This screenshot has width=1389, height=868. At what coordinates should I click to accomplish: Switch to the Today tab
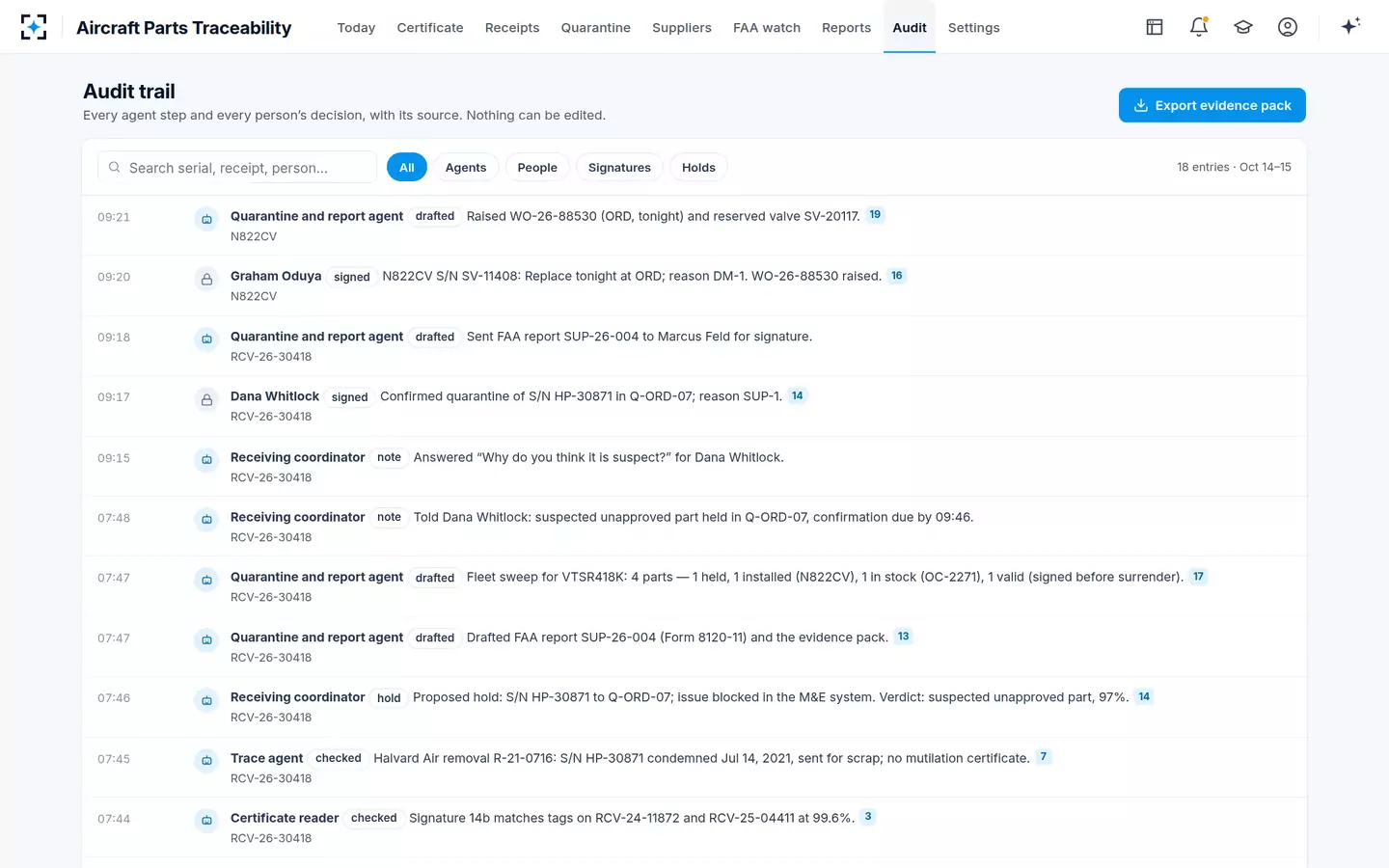coord(356,27)
